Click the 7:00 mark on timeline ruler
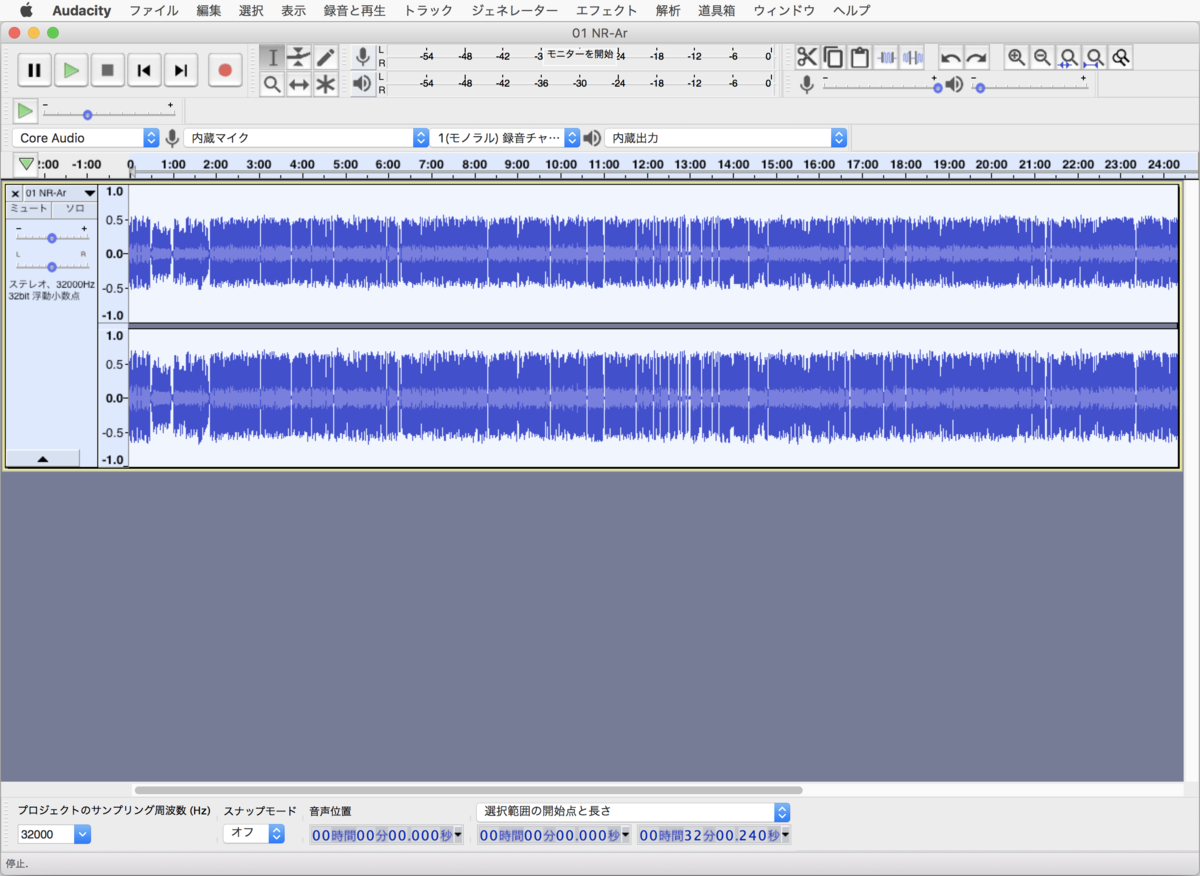Viewport: 1200px width, 876px height. 431,164
